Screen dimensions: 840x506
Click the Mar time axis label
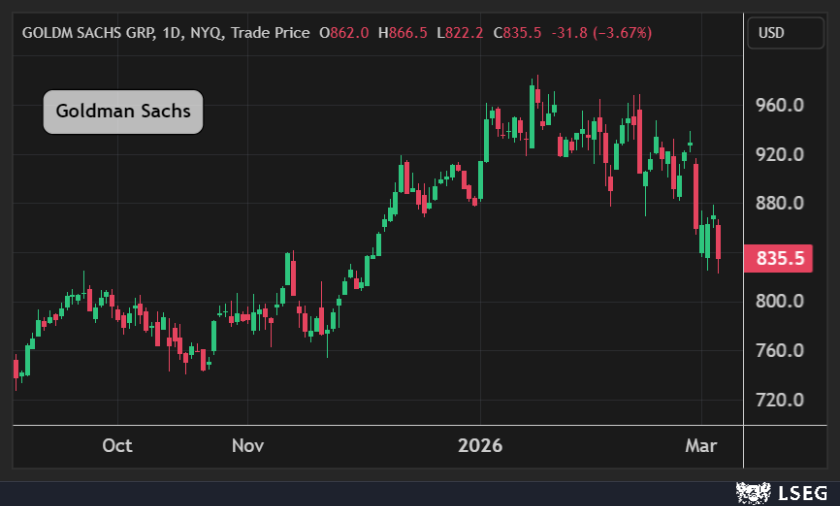pyautogui.click(x=701, y=446)
